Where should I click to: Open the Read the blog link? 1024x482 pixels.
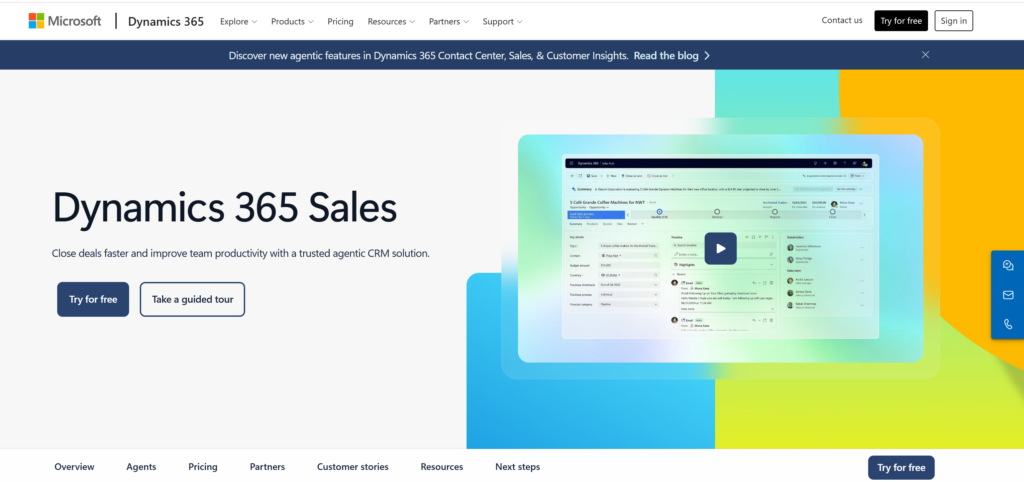pyautogui.click(x=665, y=56)
